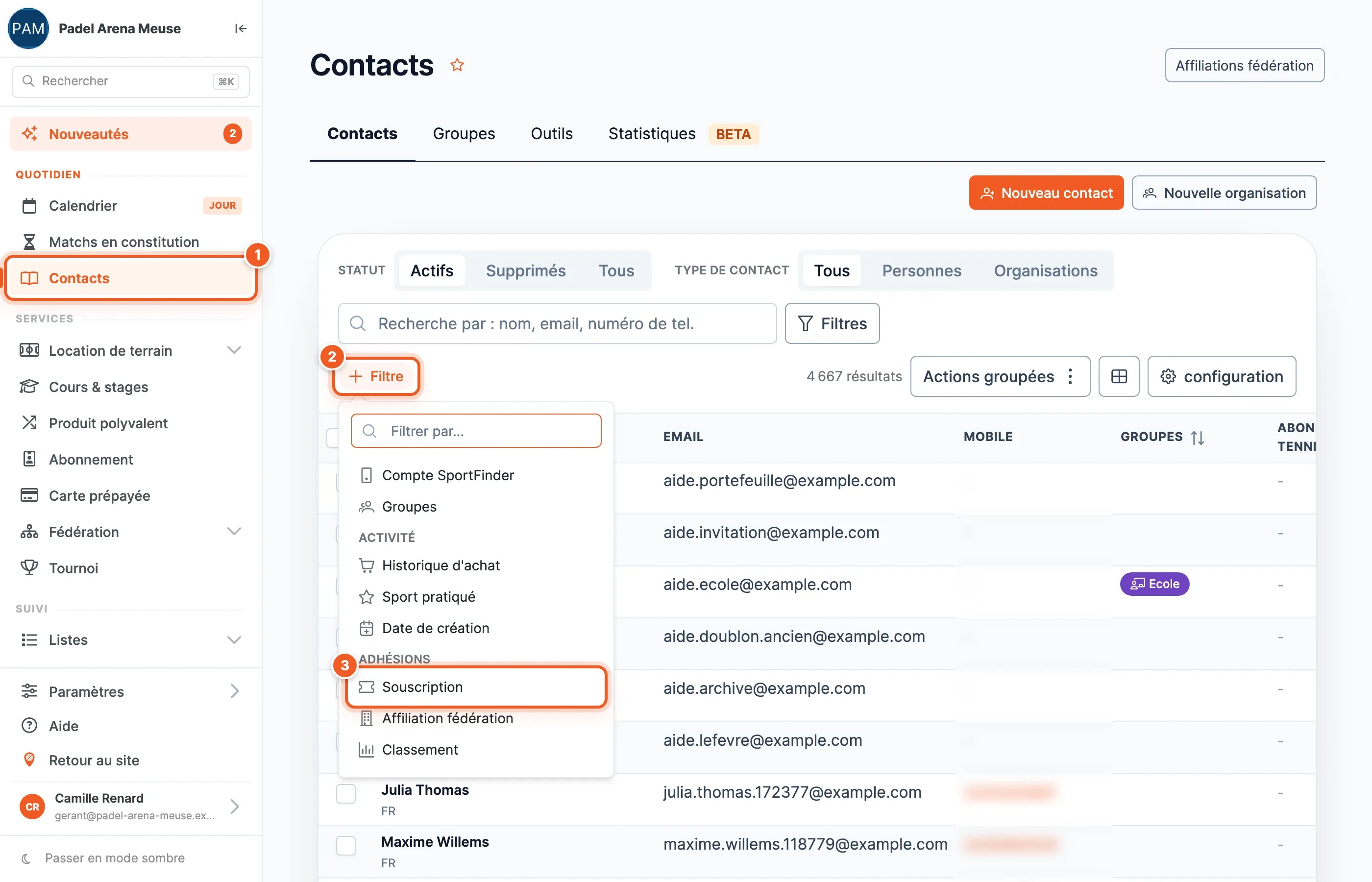Open Tournoi trophy entry
Image resolution: width=1372 pixels, height=882 pixels.
[x=131, y=567]
